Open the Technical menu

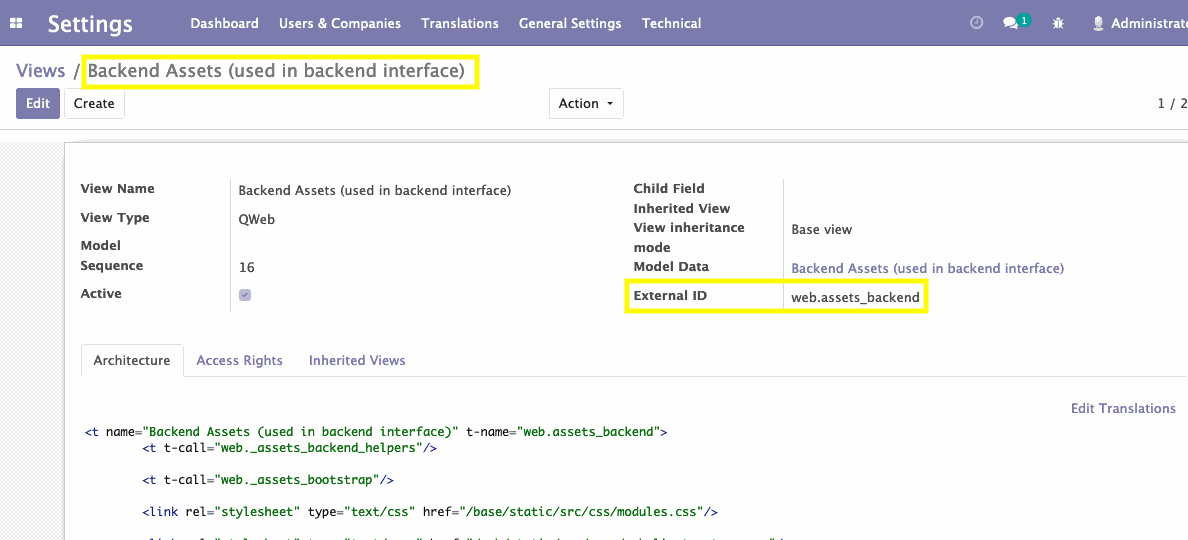tap(671, 23)
